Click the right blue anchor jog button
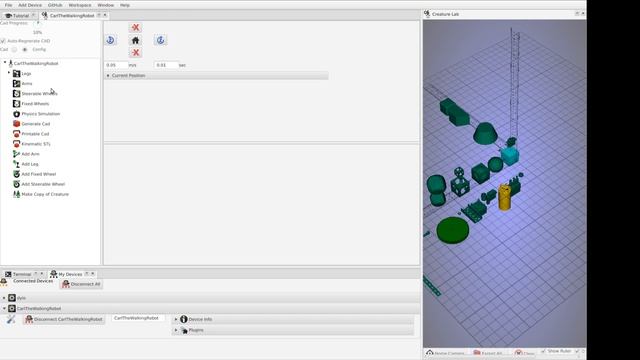The image size is (640, 360). click(160, 40)
